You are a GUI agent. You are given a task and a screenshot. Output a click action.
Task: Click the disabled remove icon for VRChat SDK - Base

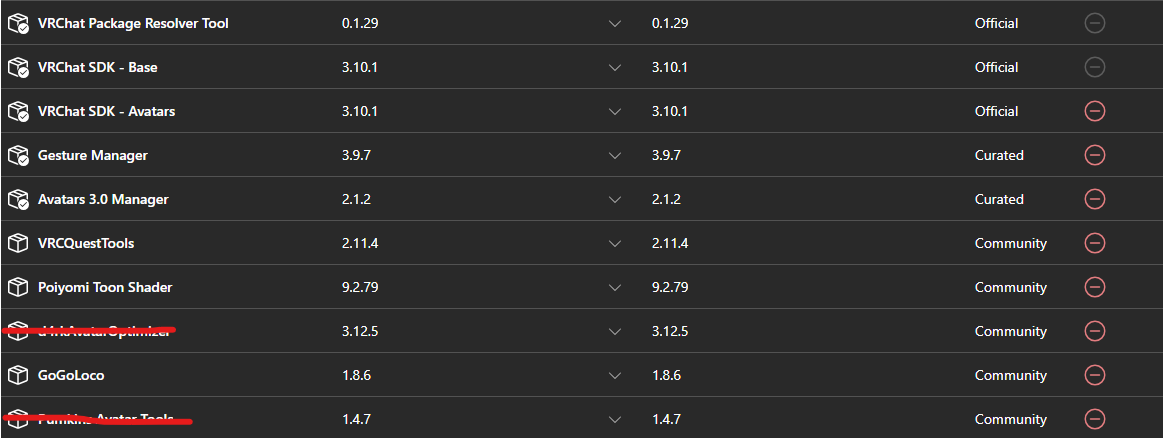click(x=1095, y=67)
